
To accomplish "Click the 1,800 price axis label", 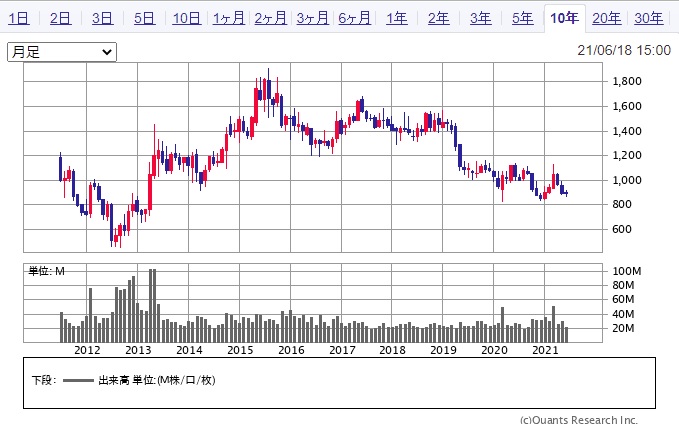I will pyautogui.click(x=627, y=81).
